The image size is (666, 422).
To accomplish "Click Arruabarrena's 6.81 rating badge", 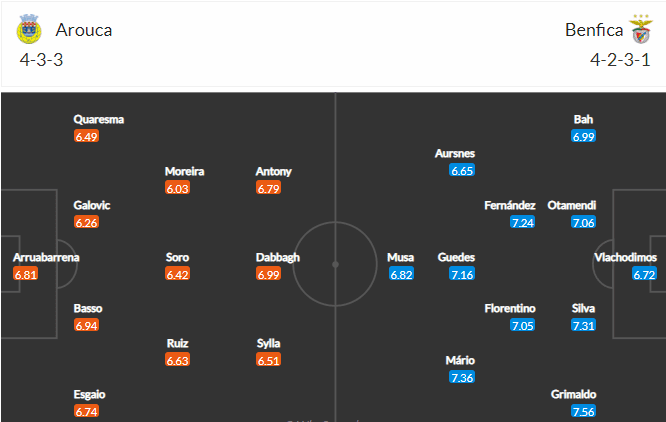I will [x=25, y=274].
